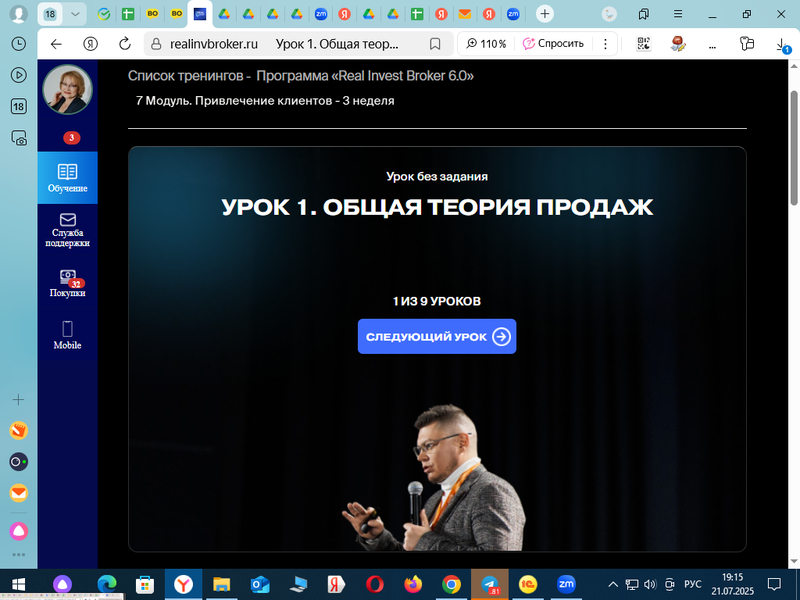800x600 pixels.
Task: Open the QR code icon in toolbar
Action: [644, 44]
